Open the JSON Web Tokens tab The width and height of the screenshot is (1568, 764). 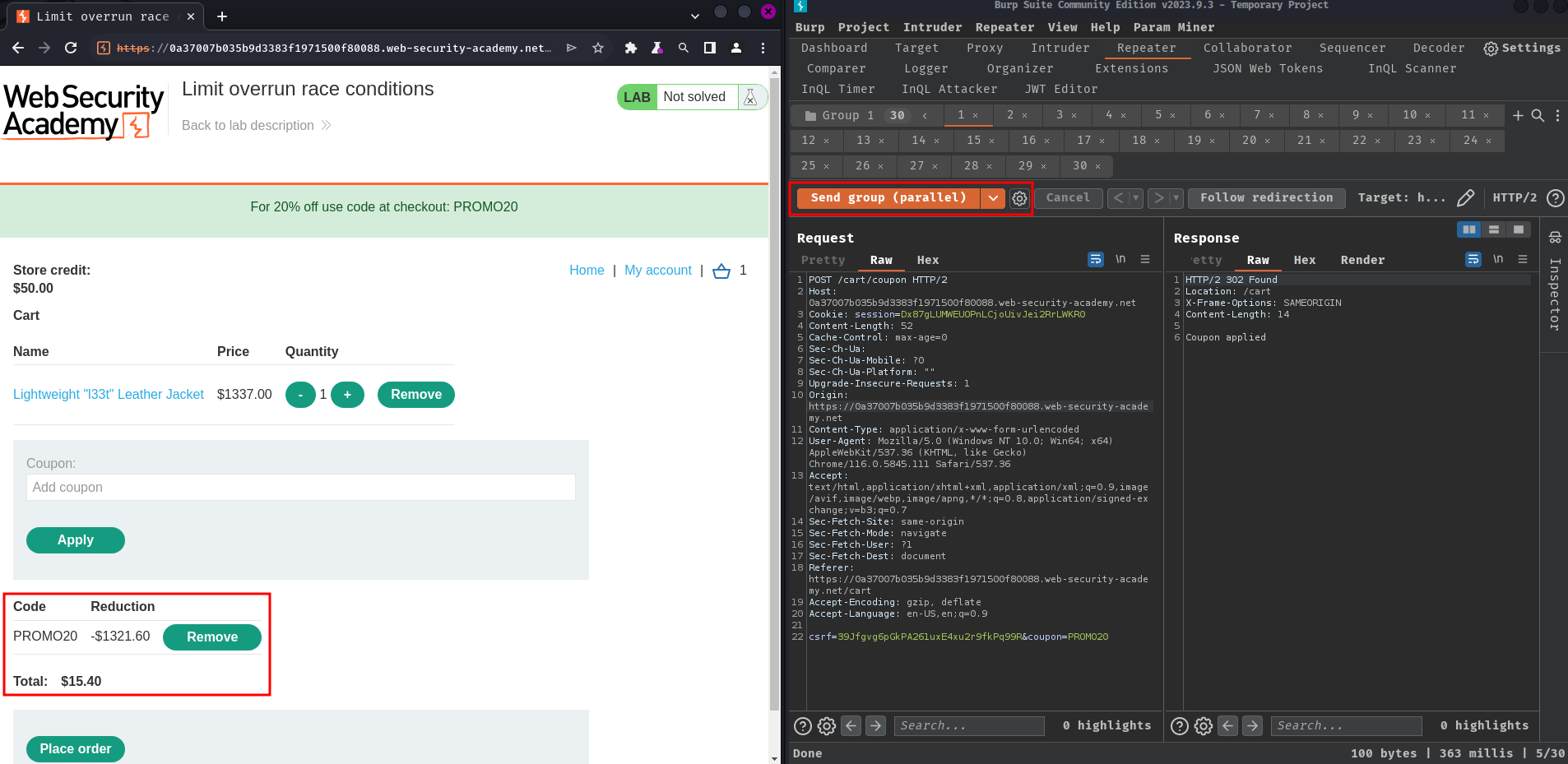coord(1268,69)
